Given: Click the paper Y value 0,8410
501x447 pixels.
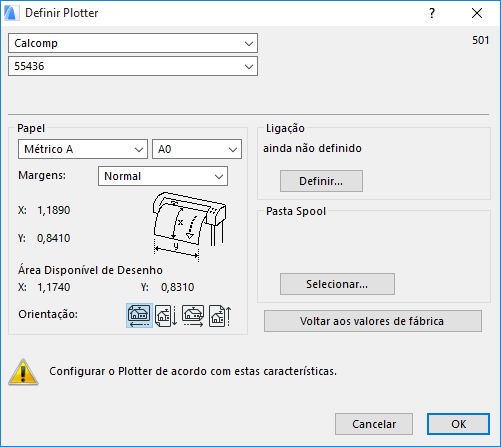Looking at the screenshot, I should coord(54,238).
